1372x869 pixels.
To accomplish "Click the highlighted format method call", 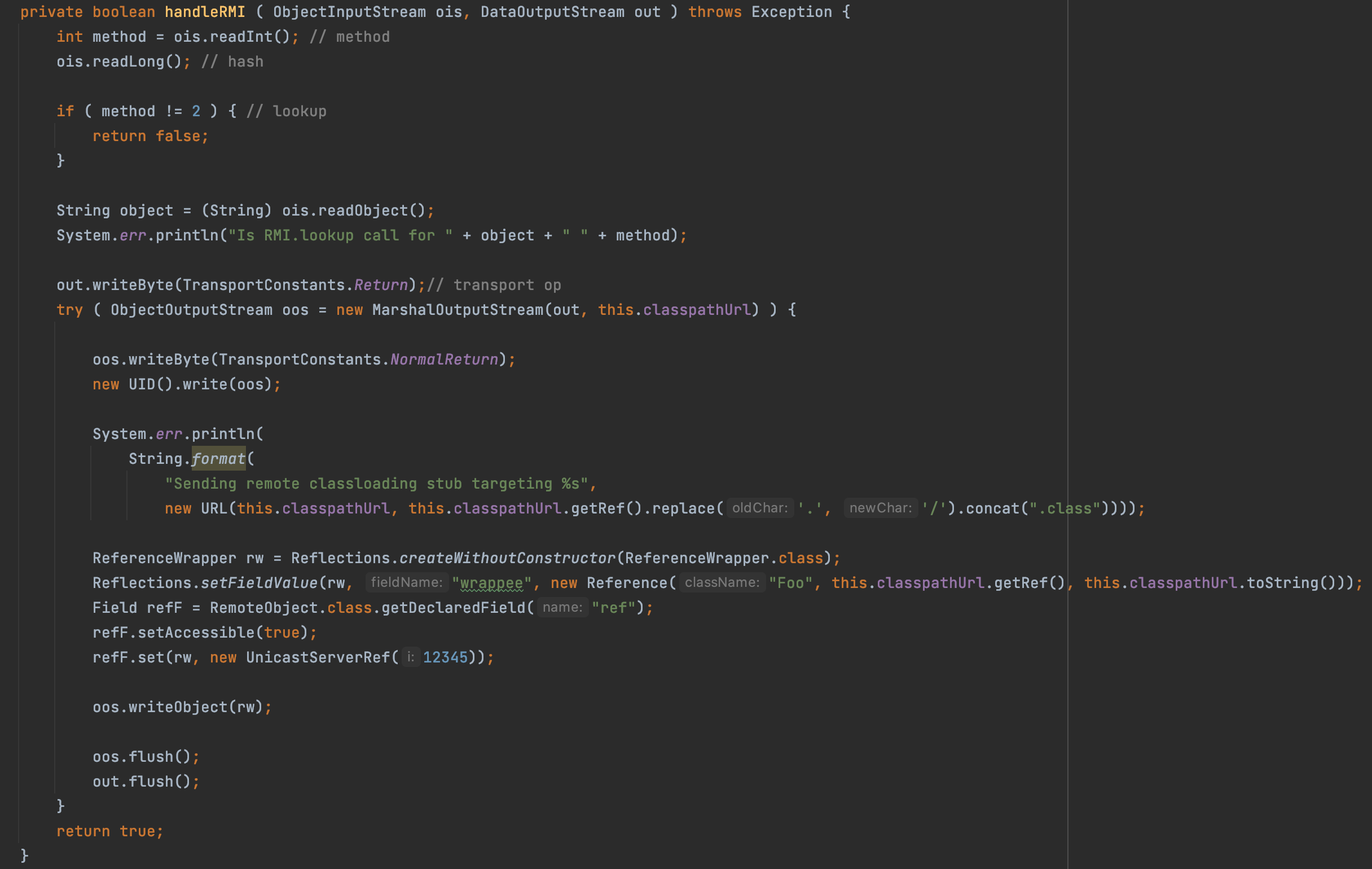I will click(218, 459).
